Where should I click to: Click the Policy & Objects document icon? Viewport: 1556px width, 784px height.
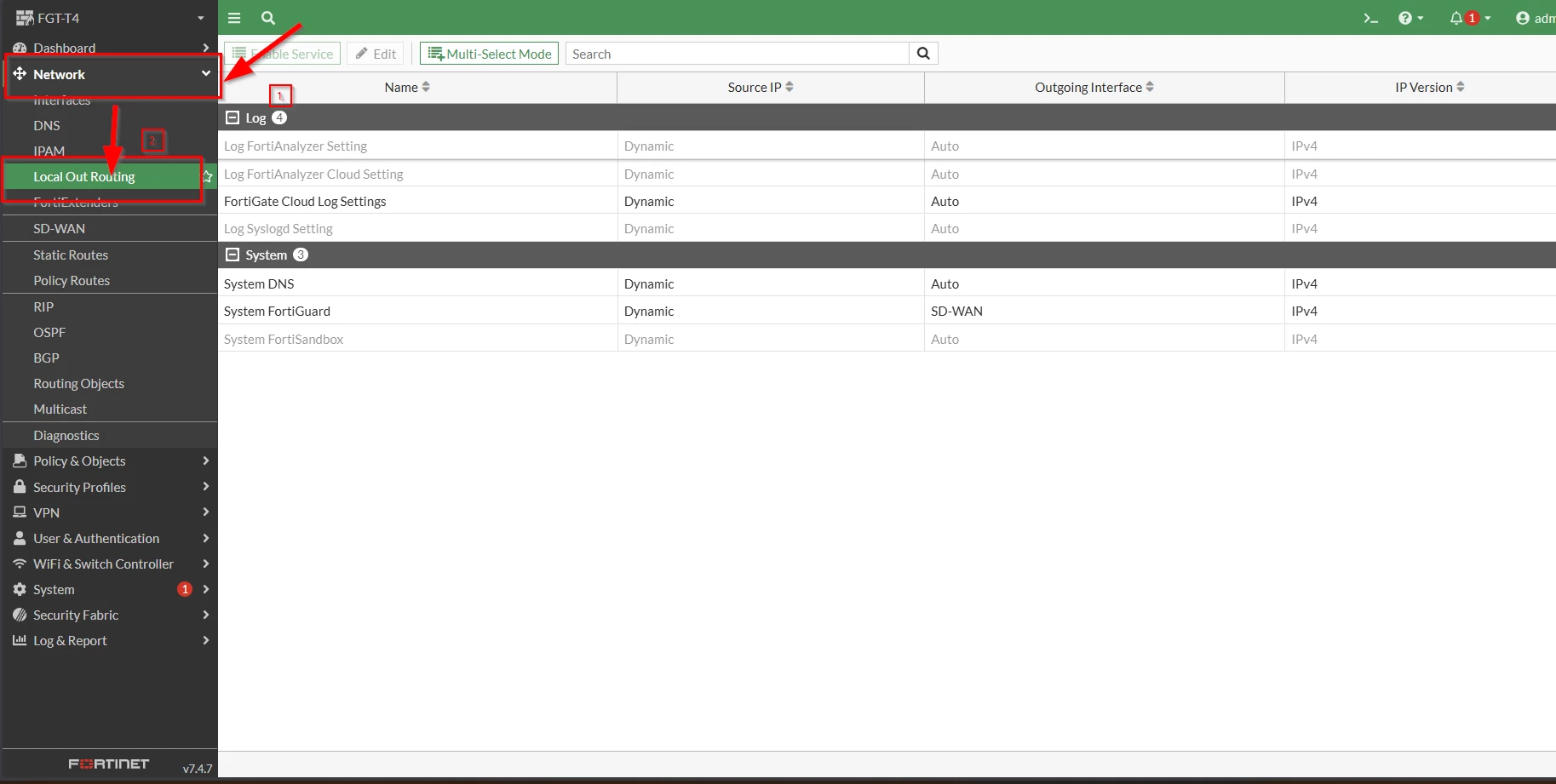coord(20,461)
